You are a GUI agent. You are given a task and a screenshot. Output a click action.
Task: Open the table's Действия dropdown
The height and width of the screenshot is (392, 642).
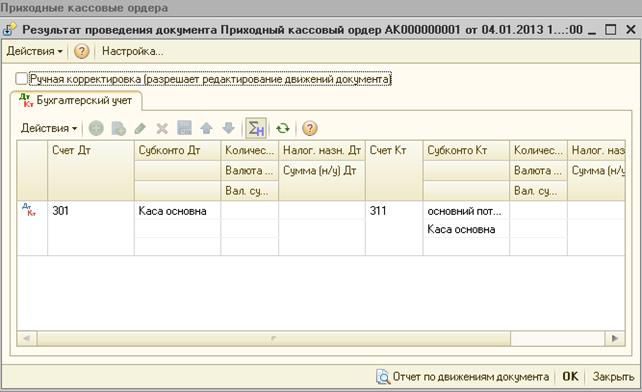49,128
